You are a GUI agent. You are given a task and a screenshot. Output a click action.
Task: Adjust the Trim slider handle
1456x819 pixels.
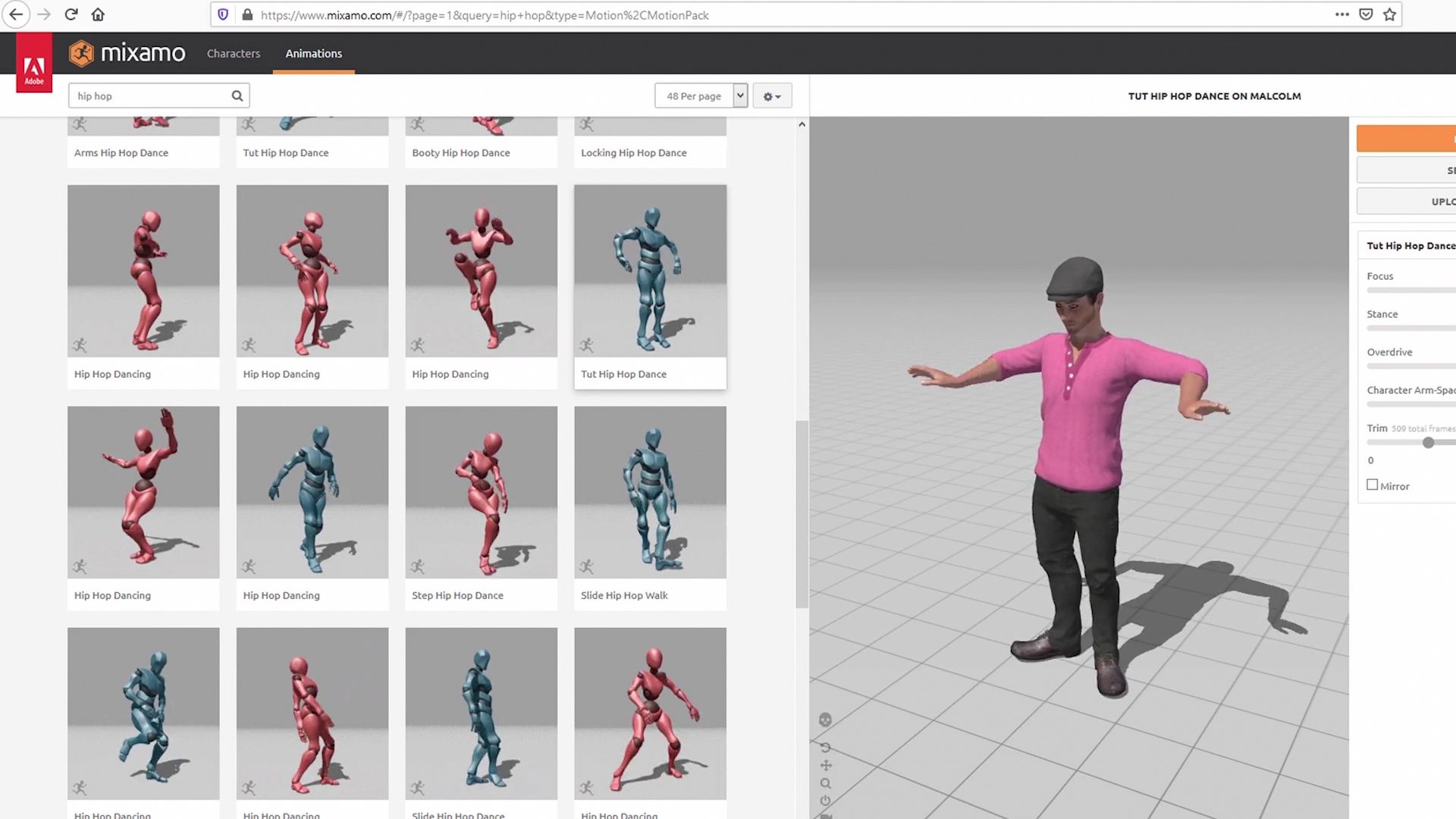(x=1428, y=443)
